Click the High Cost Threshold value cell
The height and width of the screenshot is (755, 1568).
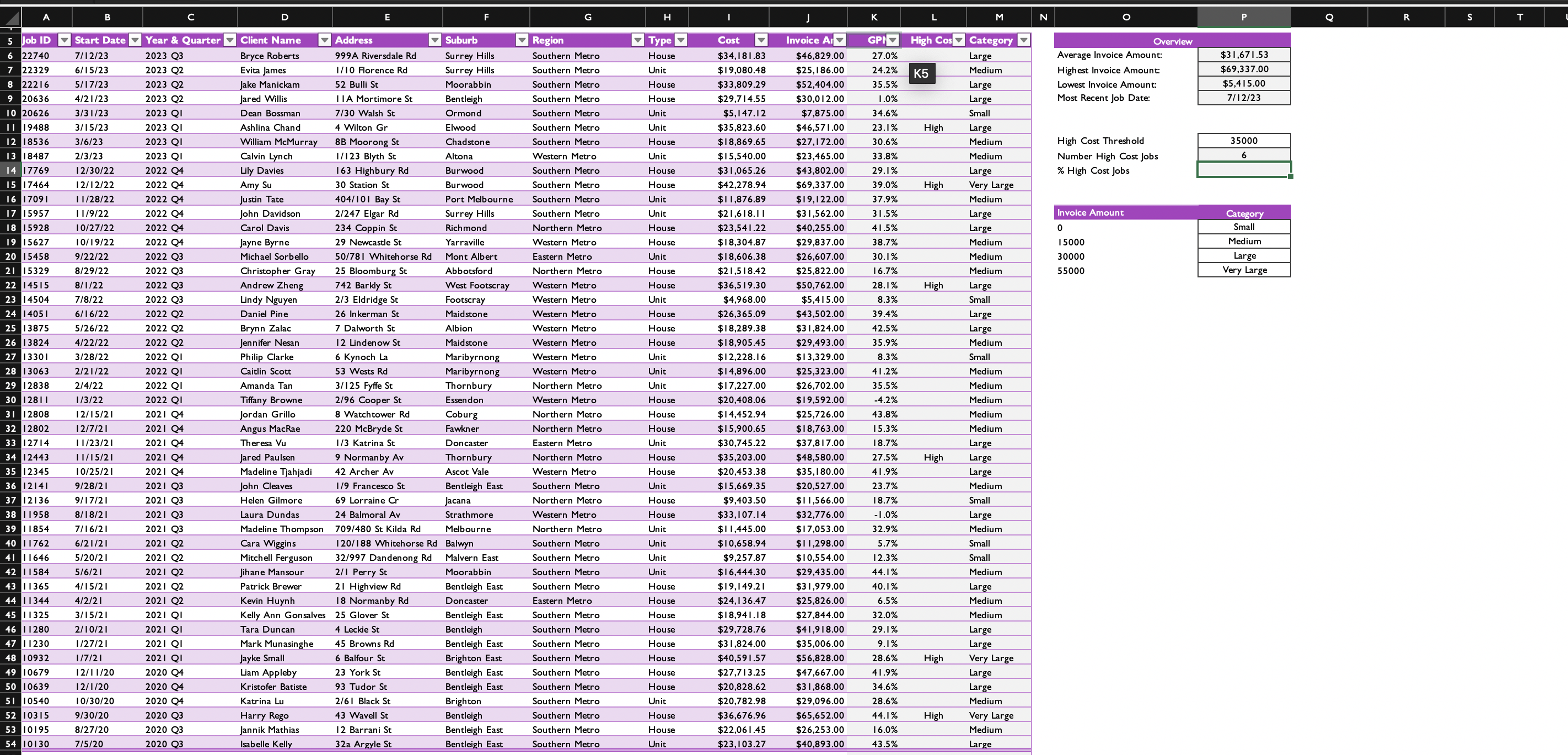(x=1244, y=141)
